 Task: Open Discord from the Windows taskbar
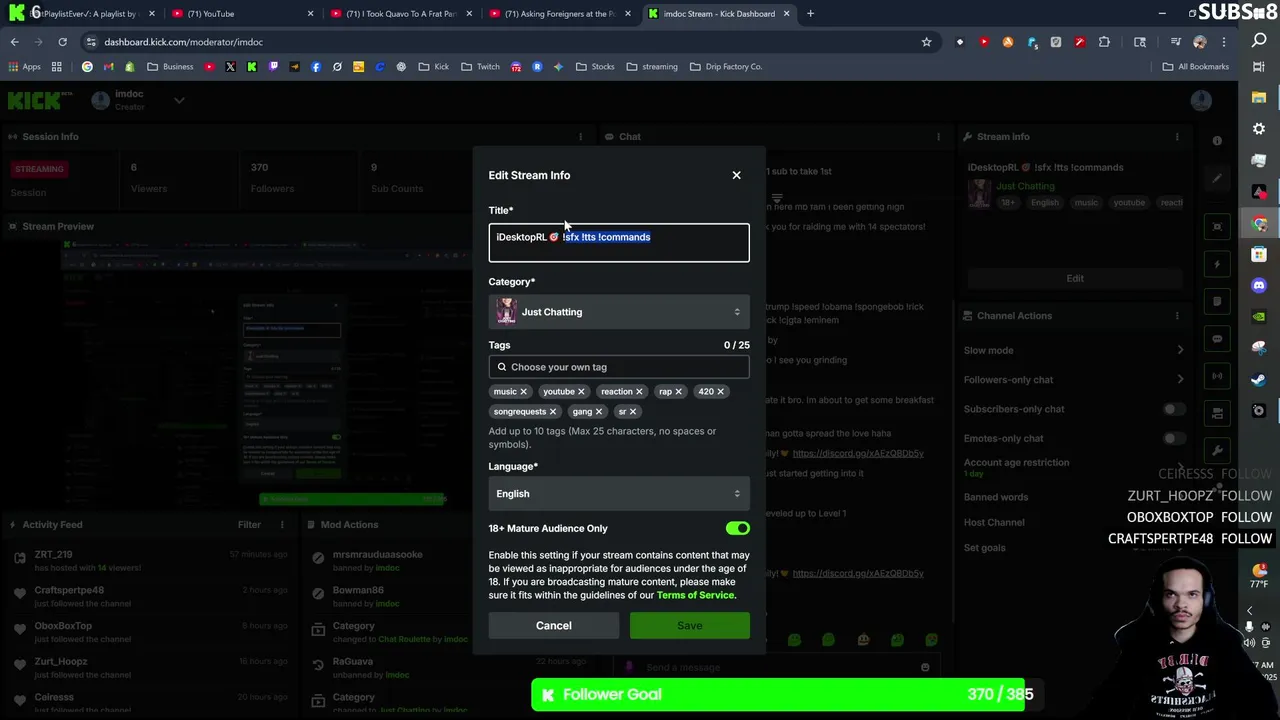click(1259, 286)
